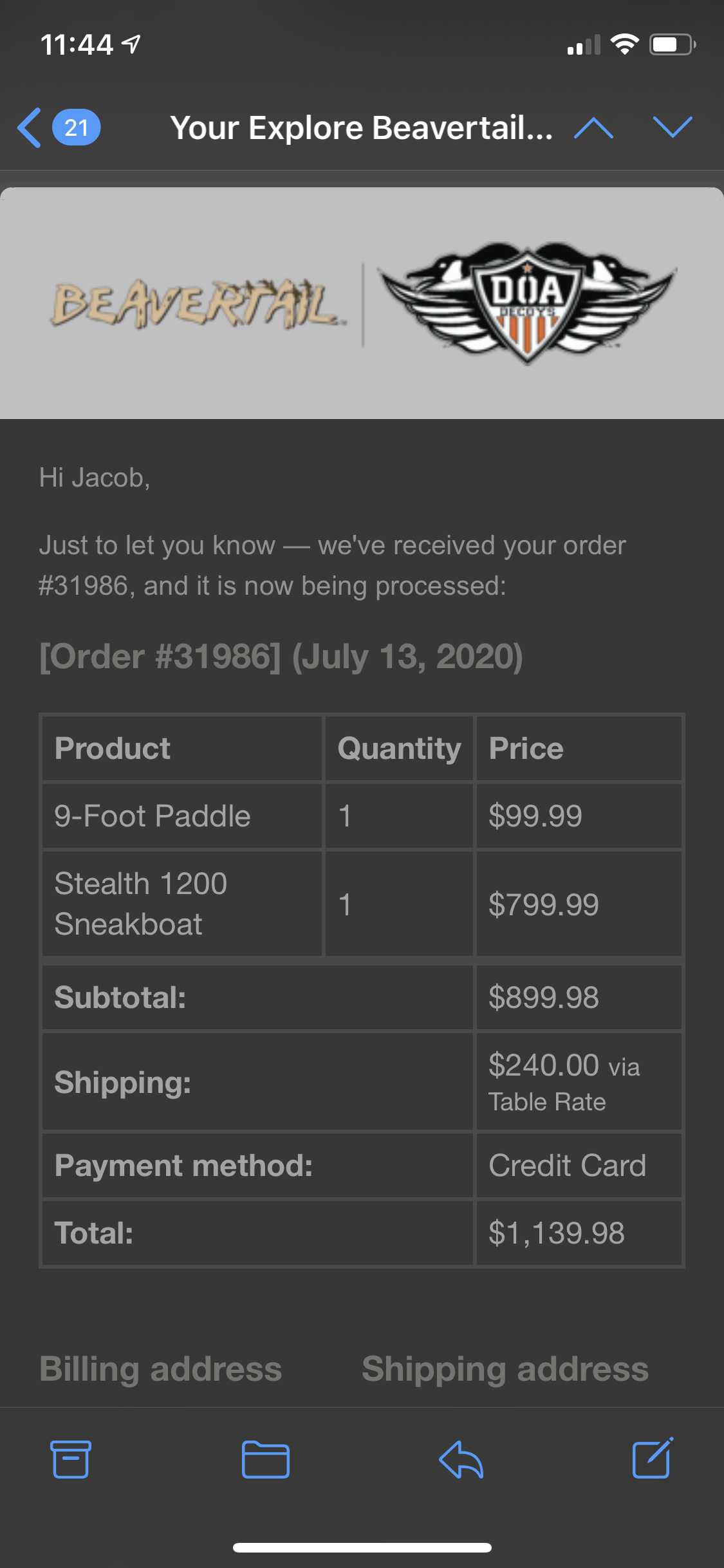Go to next message with down chevron

pos(673,127)
